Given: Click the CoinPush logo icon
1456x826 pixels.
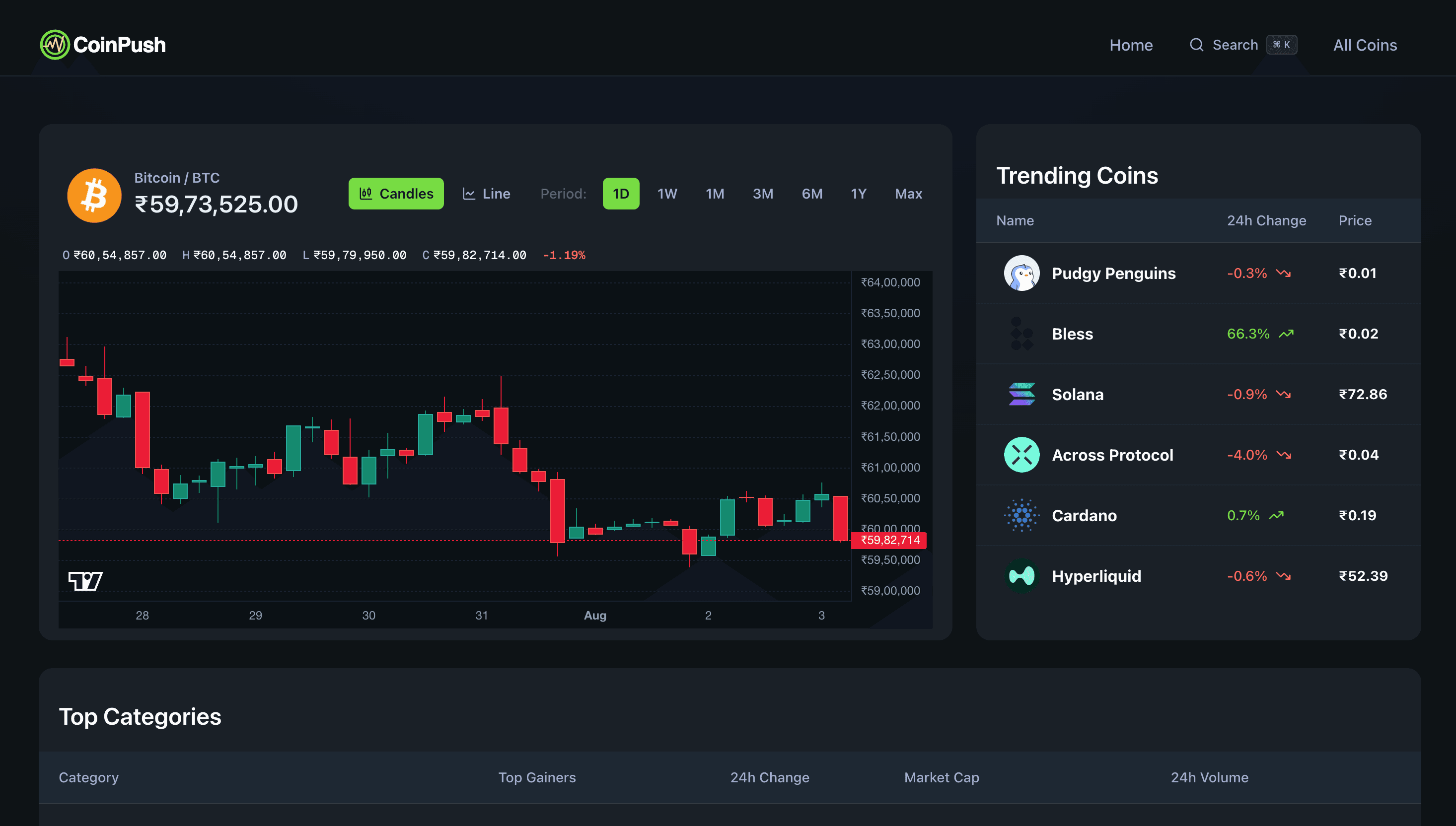Looking at the screenshot, I should [55, 45].
